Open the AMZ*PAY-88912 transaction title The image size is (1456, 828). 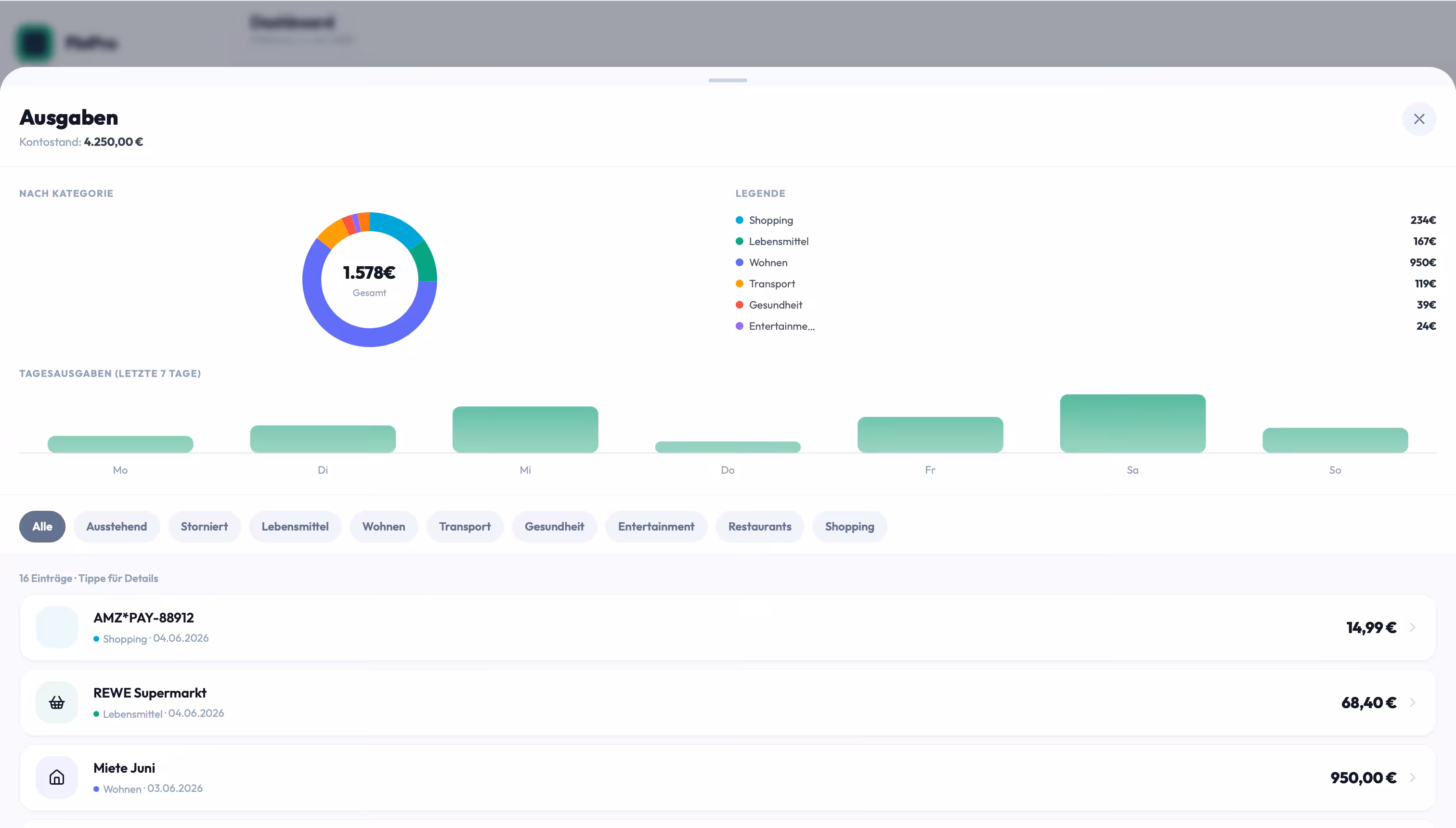click(x=143, y=618)
